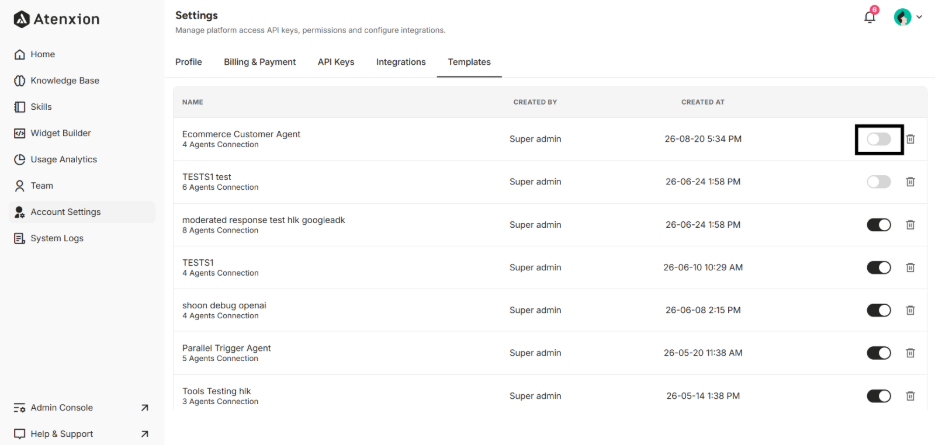The height and width of the screenshot is (445, 936).
Task: Click the System Logs document icon
Action: point(20,238)
